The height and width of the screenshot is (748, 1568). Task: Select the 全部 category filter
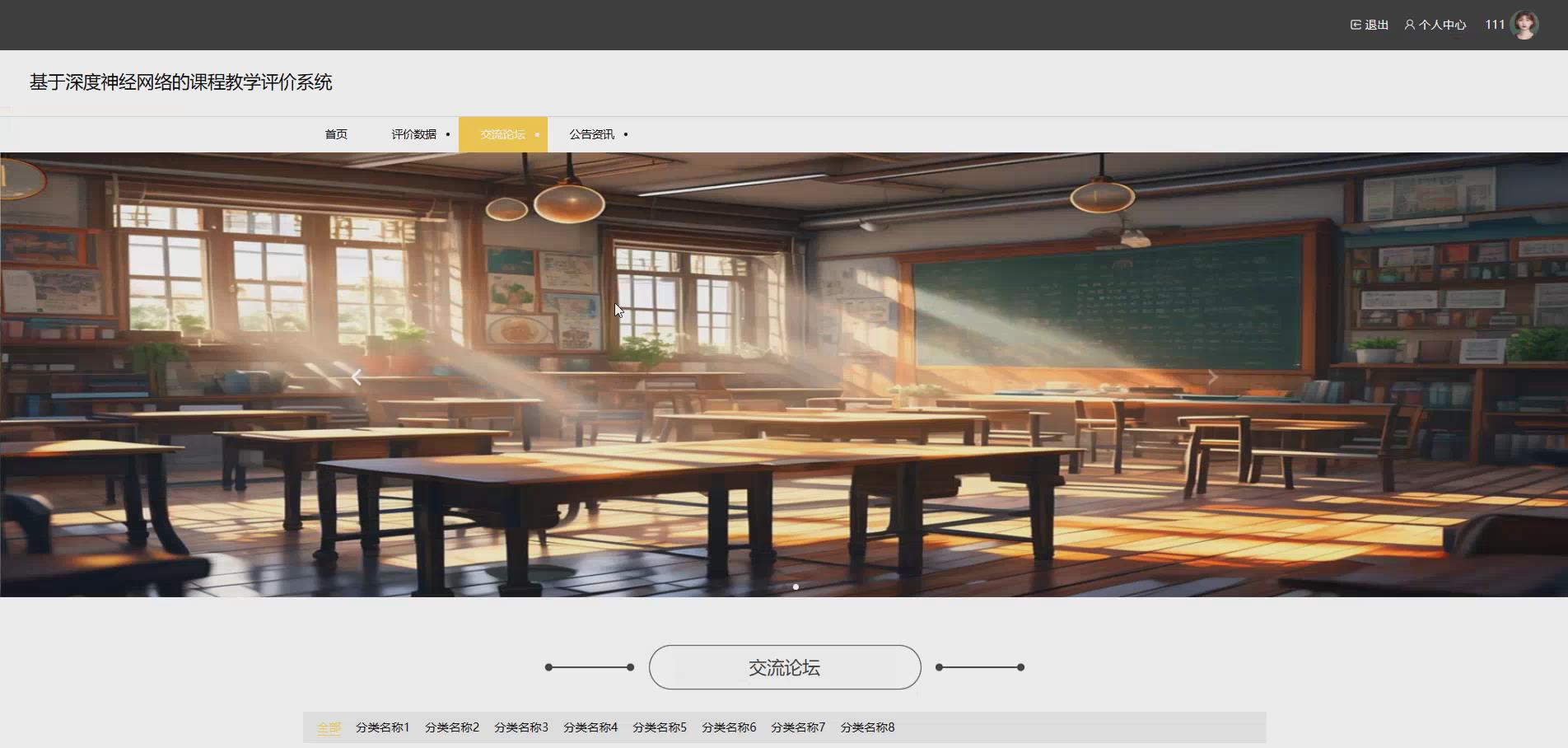coord(329,727)
